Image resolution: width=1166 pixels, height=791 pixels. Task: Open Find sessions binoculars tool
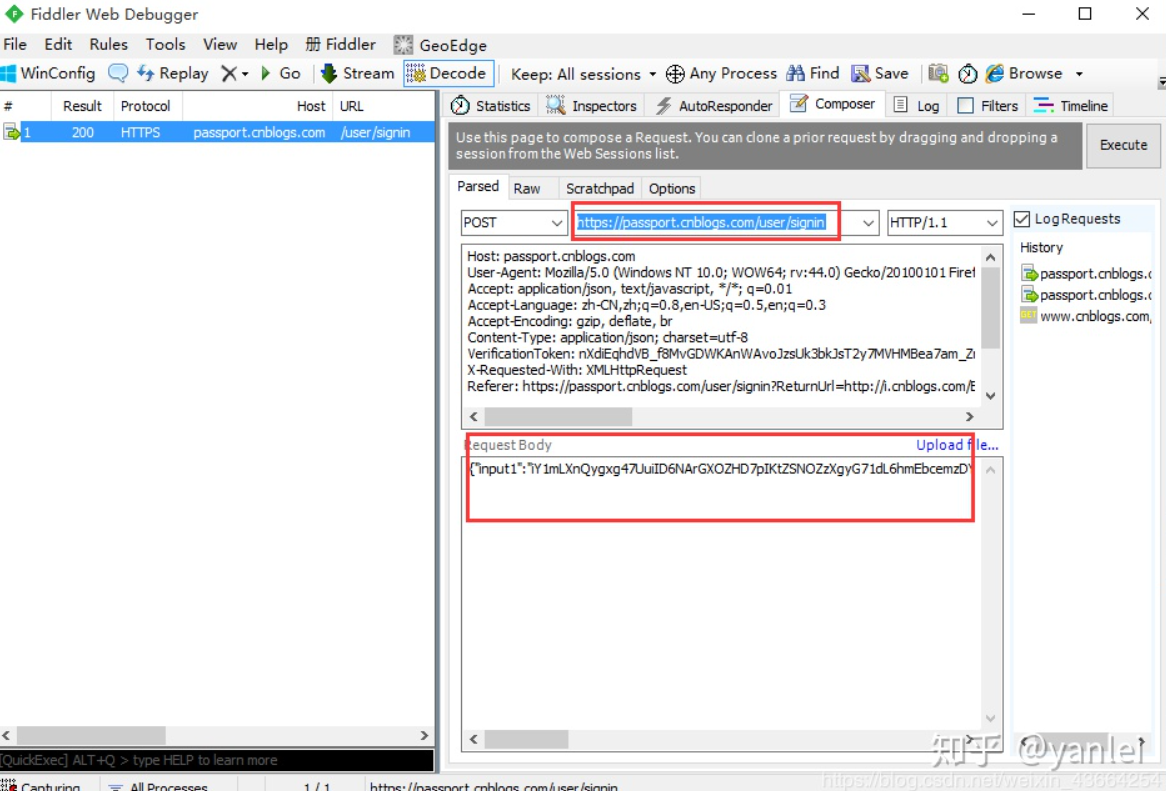[813, 74]
